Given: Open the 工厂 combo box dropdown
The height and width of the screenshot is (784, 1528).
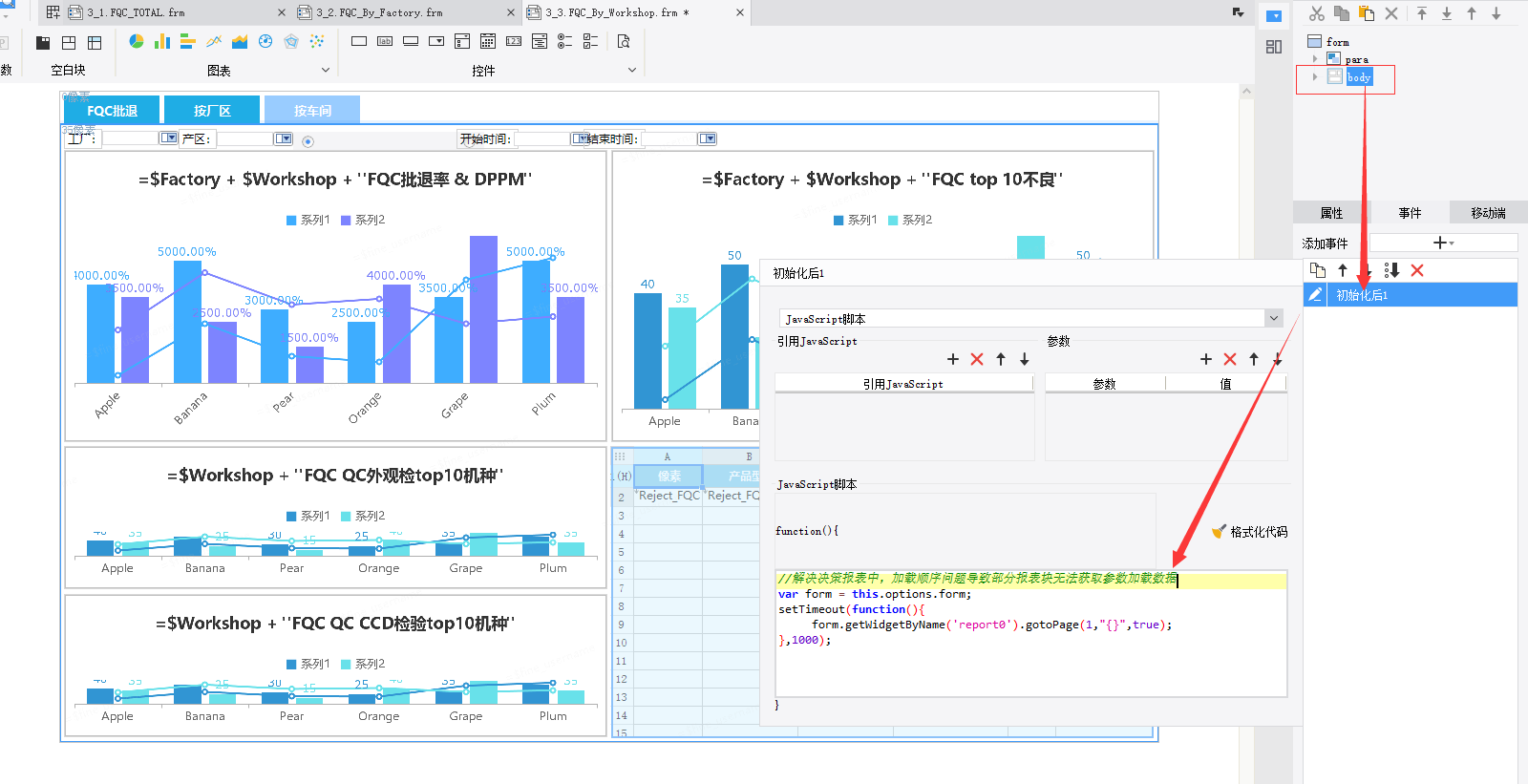Looking at the screenshot, I should [169, 138].
